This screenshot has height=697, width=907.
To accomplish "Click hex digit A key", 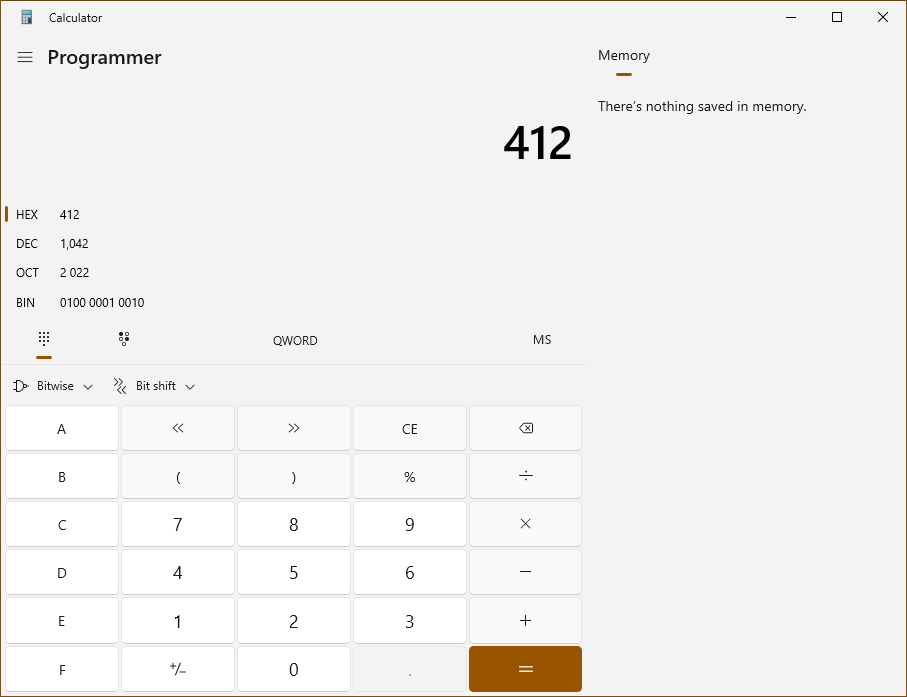I will [62, 428].
